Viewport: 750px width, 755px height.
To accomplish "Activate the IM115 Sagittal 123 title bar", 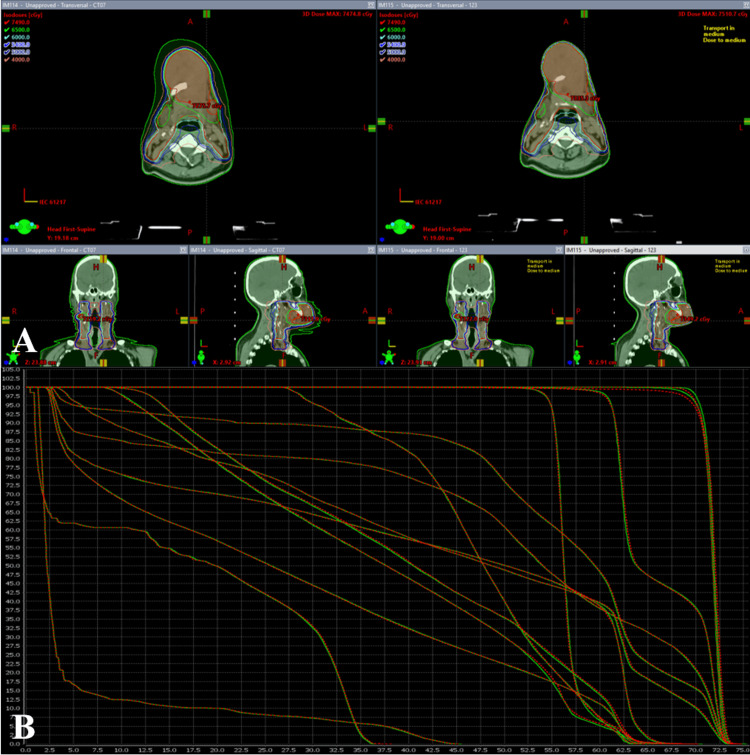I will point(658,250).
